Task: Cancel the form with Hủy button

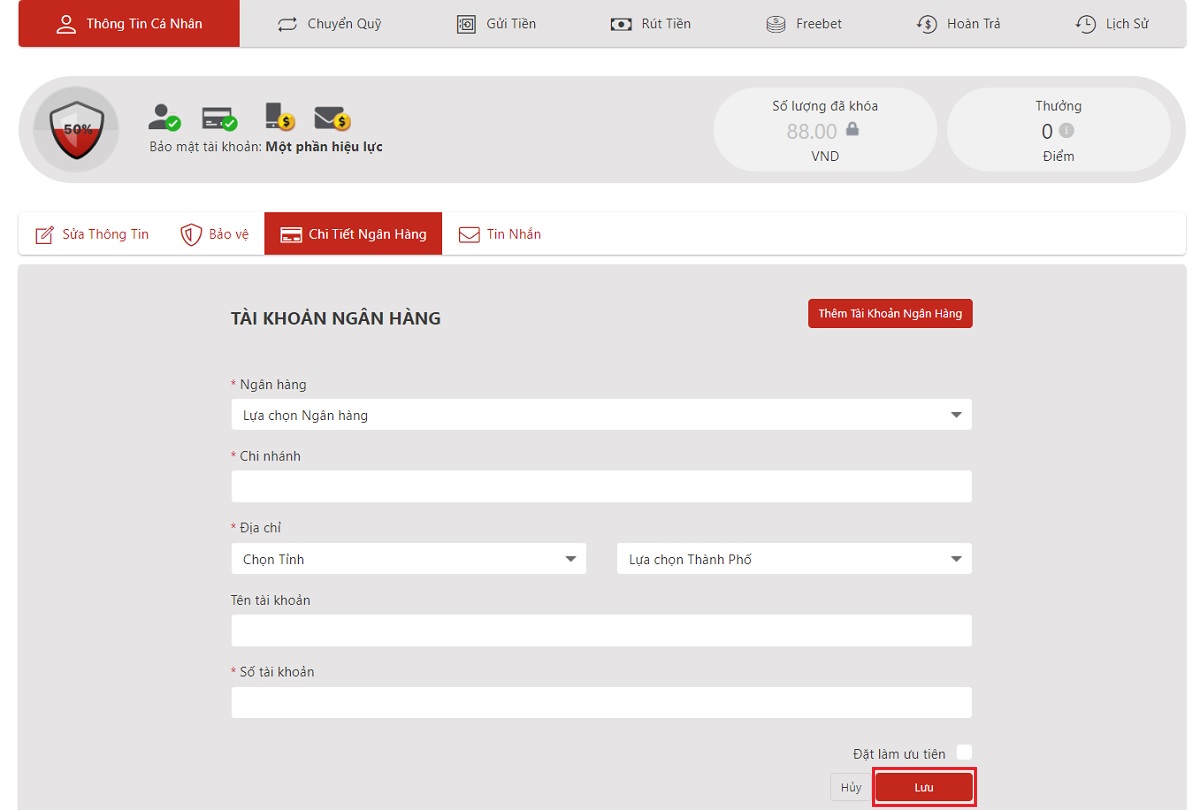Action: click(850, 787)
